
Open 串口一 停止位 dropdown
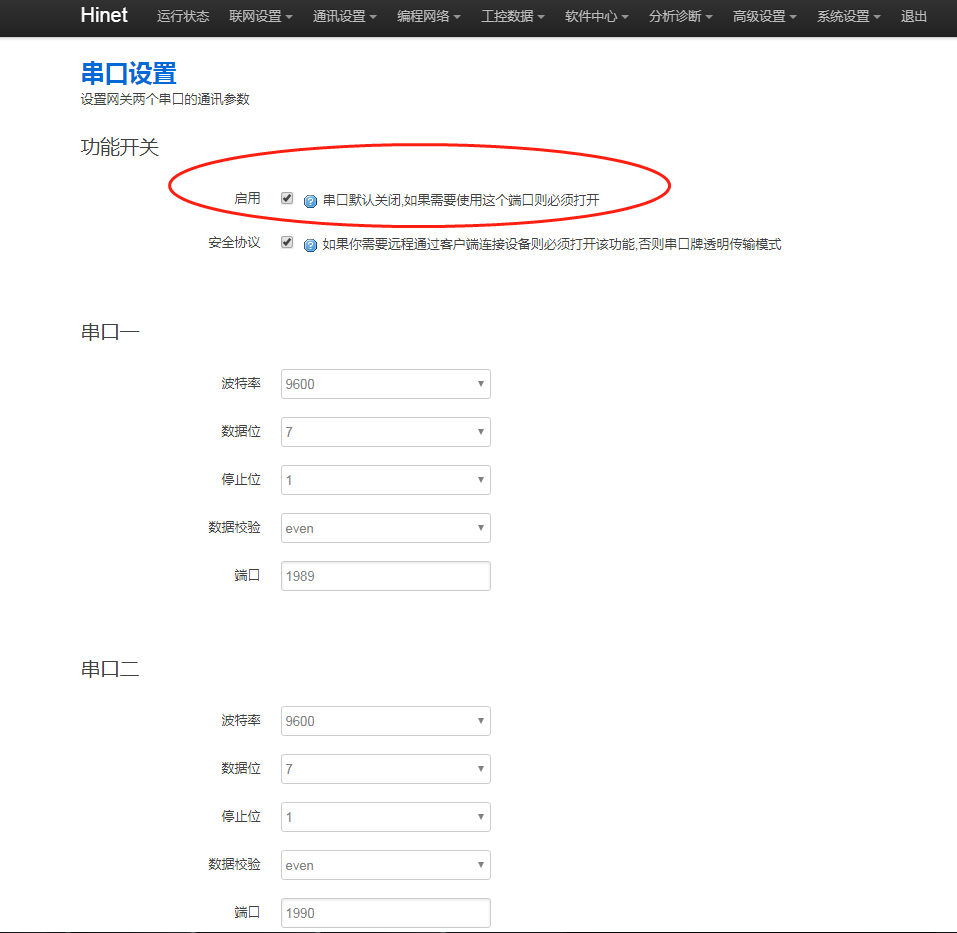pos(385,480)
